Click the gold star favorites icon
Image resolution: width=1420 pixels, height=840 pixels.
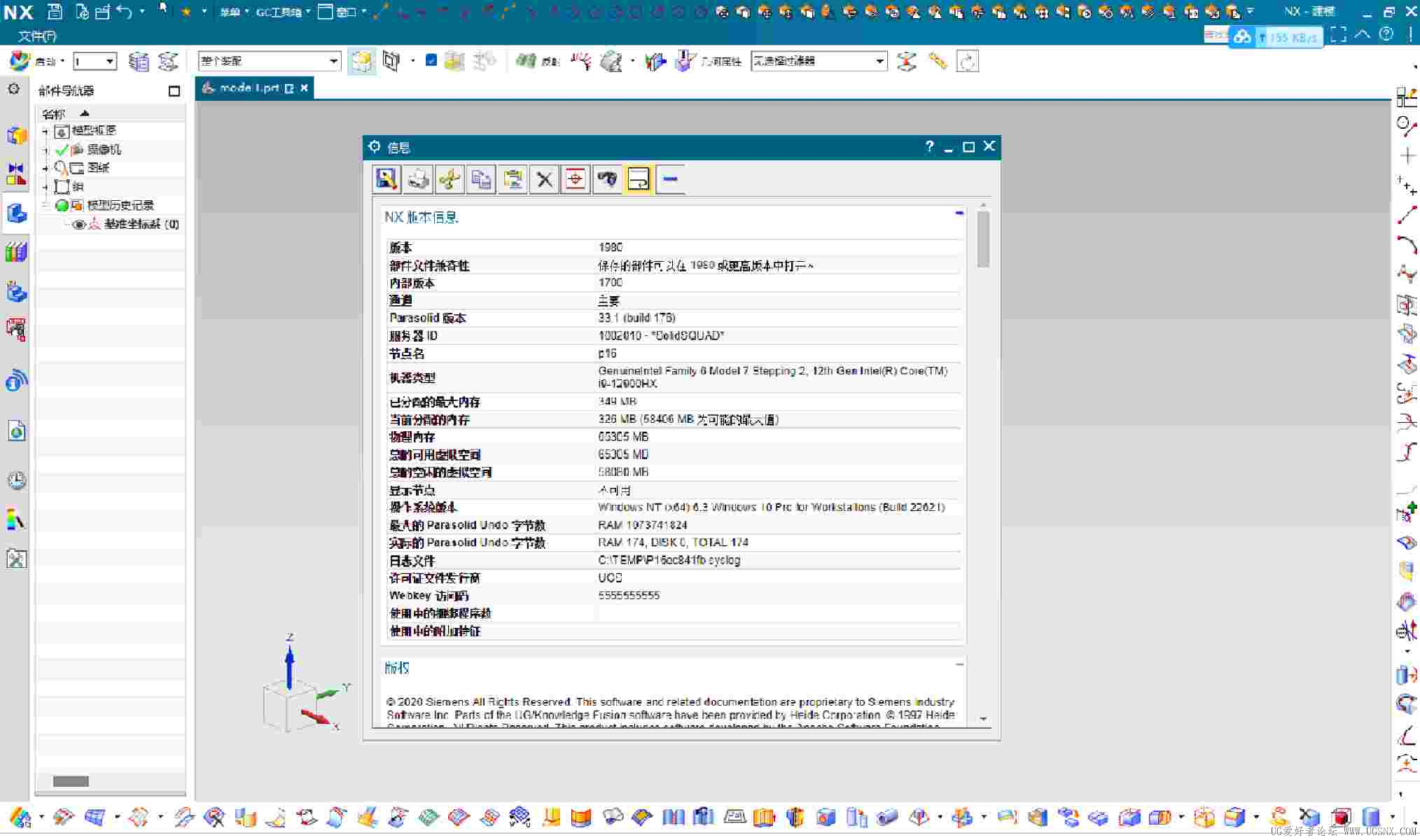pyautogui.click(x=186, y=11)
